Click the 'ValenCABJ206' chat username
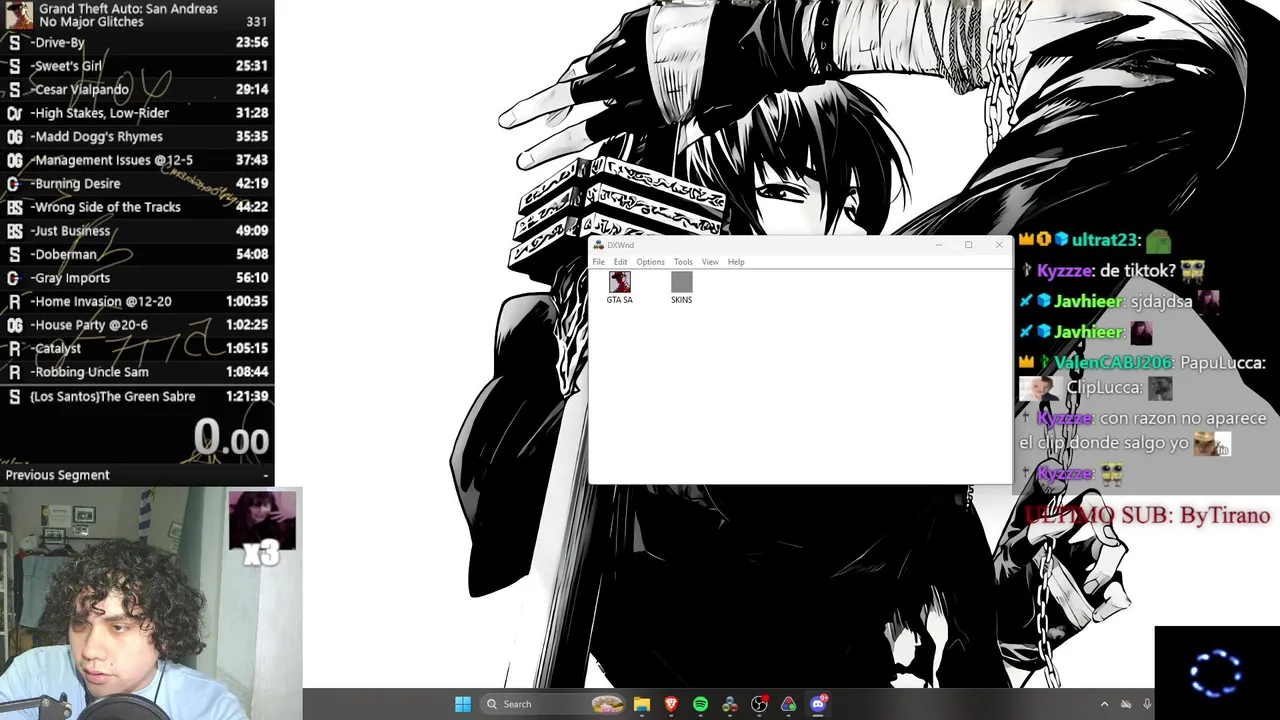 (x=1113, y=363)
